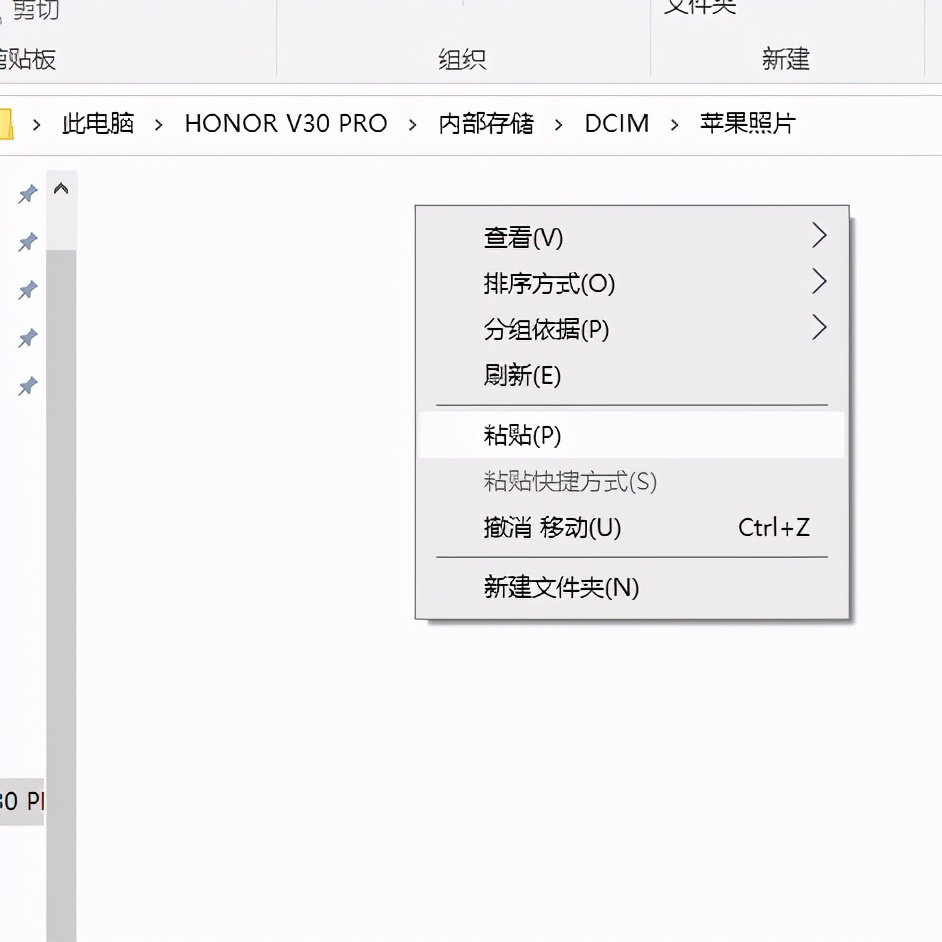
Task: Navigate to DCIM breadcrumb
Action: (x=617, y=124)
